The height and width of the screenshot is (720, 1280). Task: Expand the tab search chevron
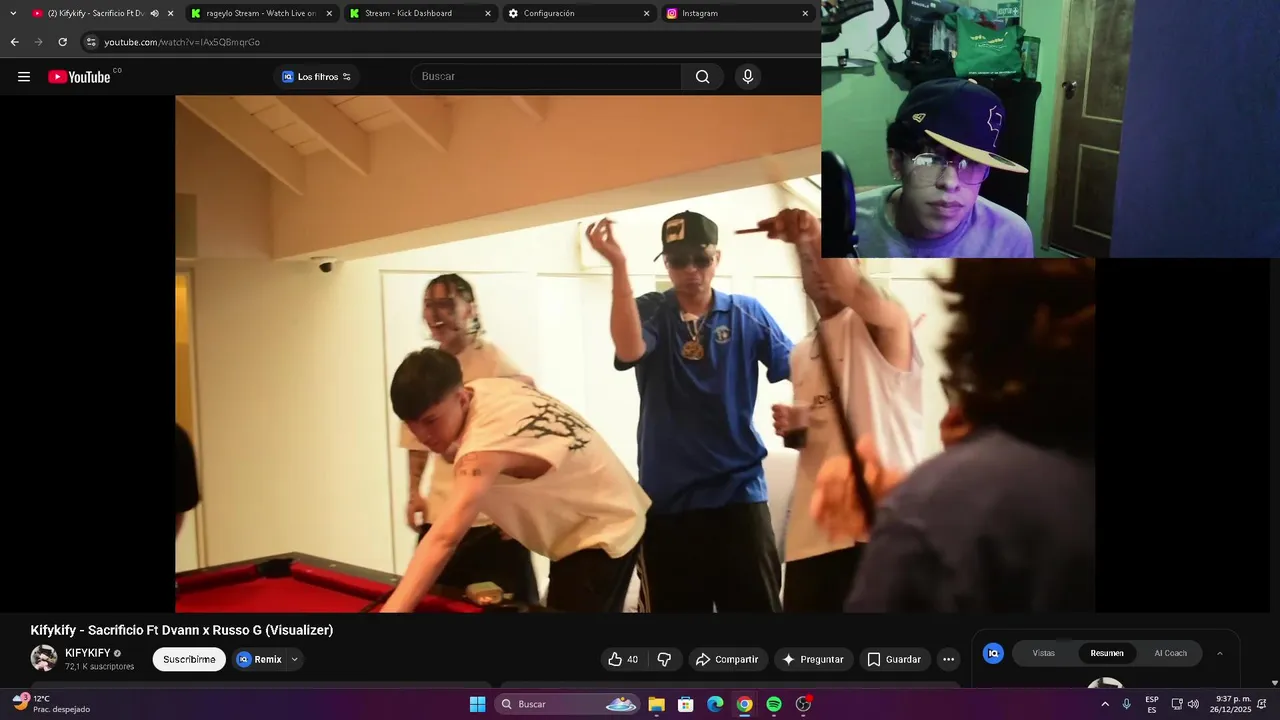click(13, 13)
